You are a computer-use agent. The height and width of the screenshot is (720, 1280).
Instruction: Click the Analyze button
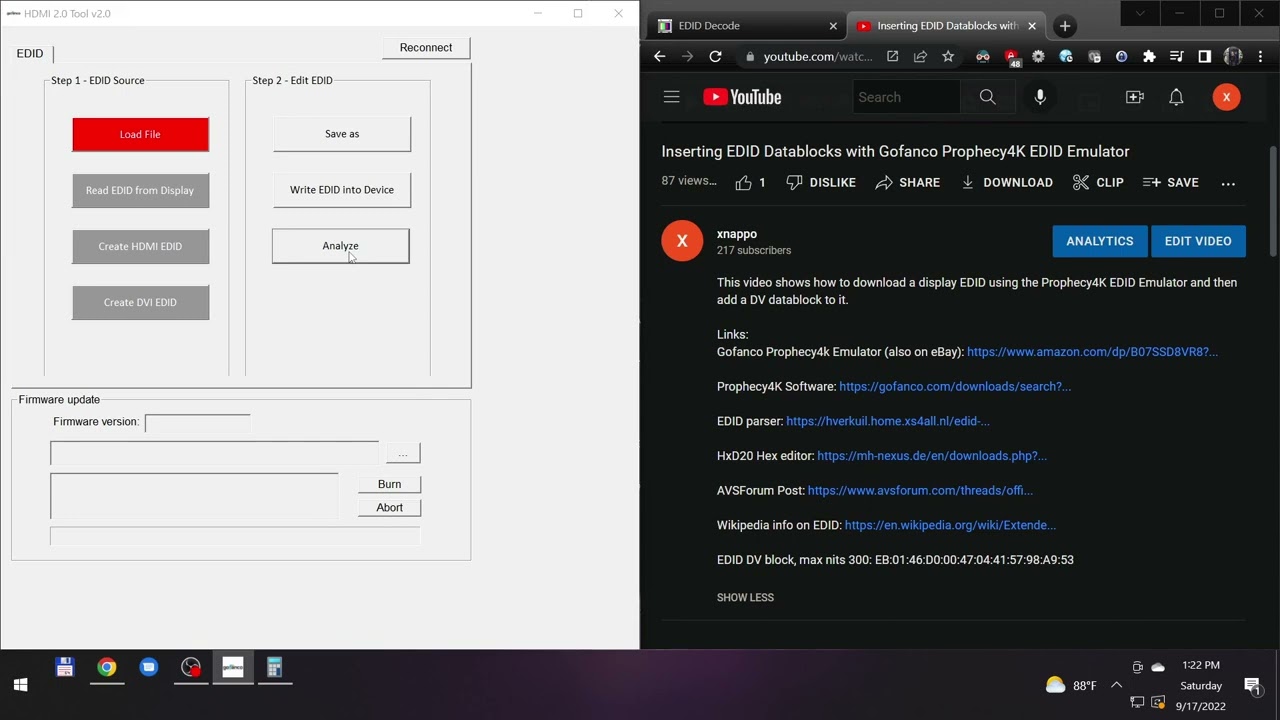tap(341, 246)
